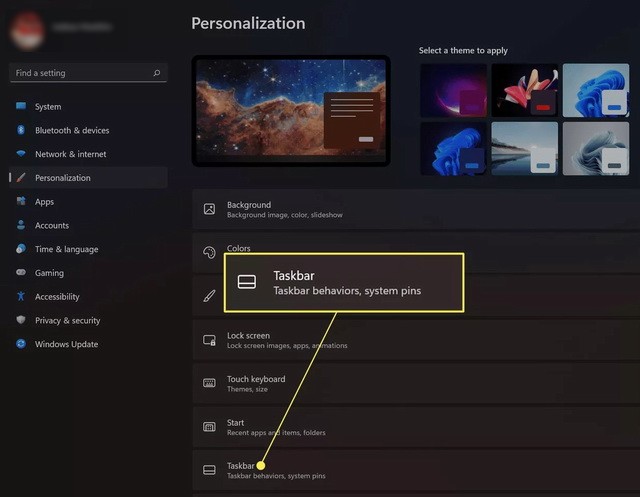Click the Apps icon in sidebar
The image size is (640, 497).
point(21,201)
